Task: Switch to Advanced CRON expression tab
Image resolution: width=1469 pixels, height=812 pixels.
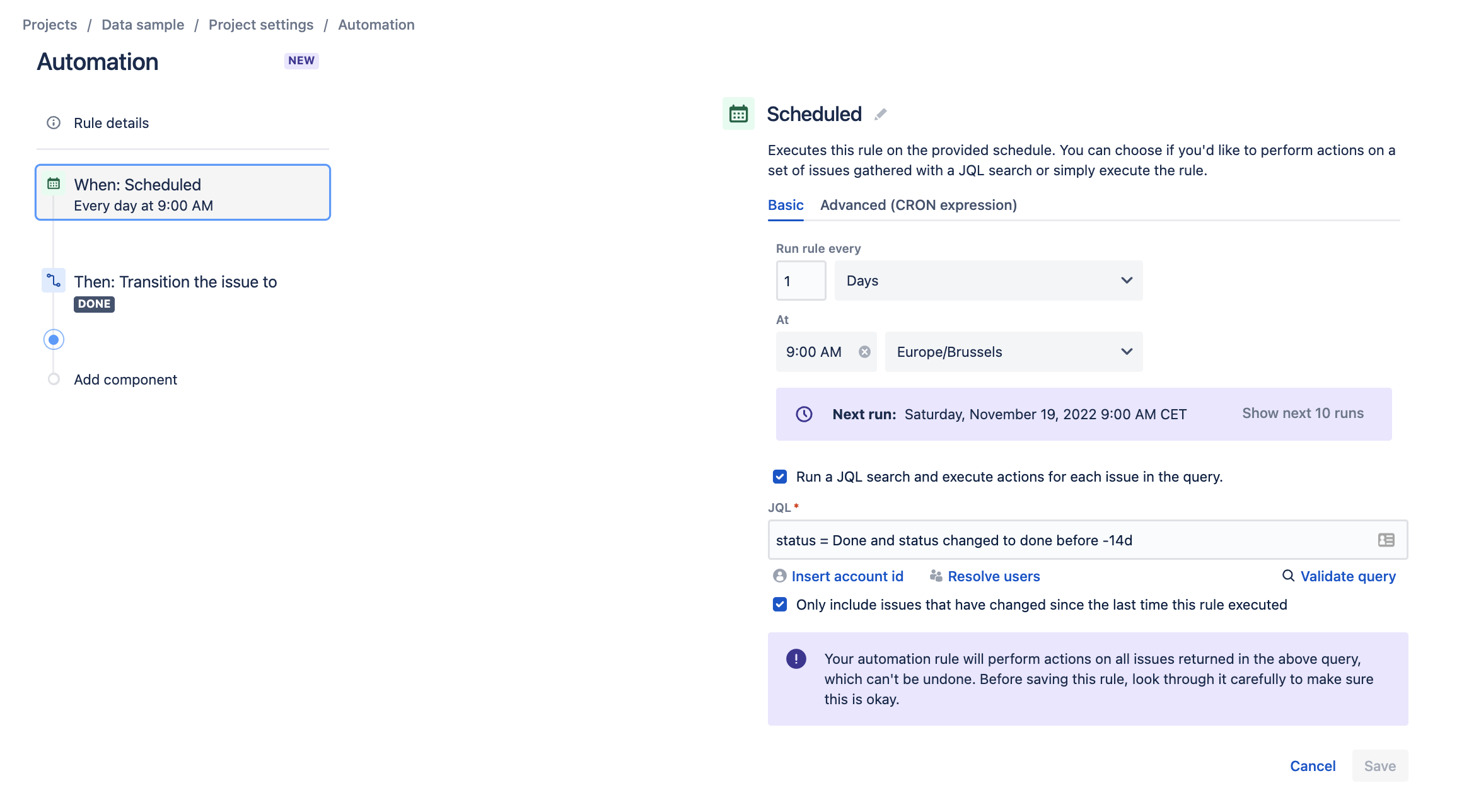Action: (918, 205)
